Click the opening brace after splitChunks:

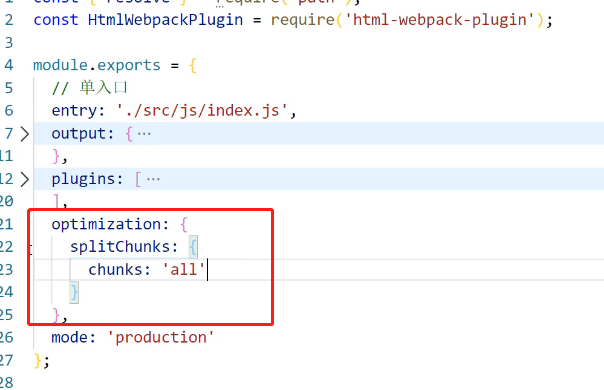[193, 247]
